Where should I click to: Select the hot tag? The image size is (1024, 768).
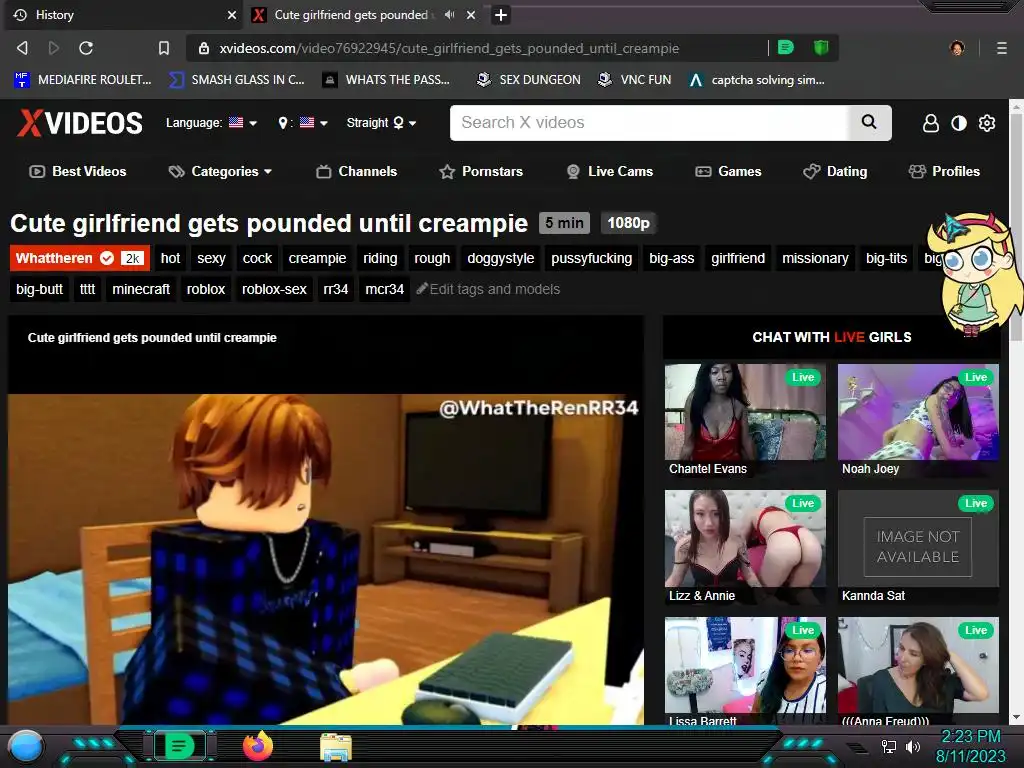point(170,258)
